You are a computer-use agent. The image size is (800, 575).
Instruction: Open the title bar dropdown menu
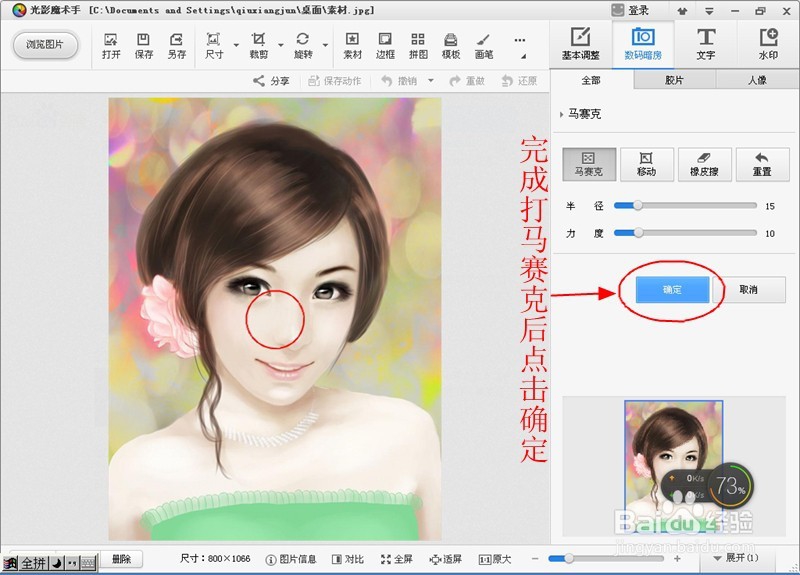coord(709,11)
